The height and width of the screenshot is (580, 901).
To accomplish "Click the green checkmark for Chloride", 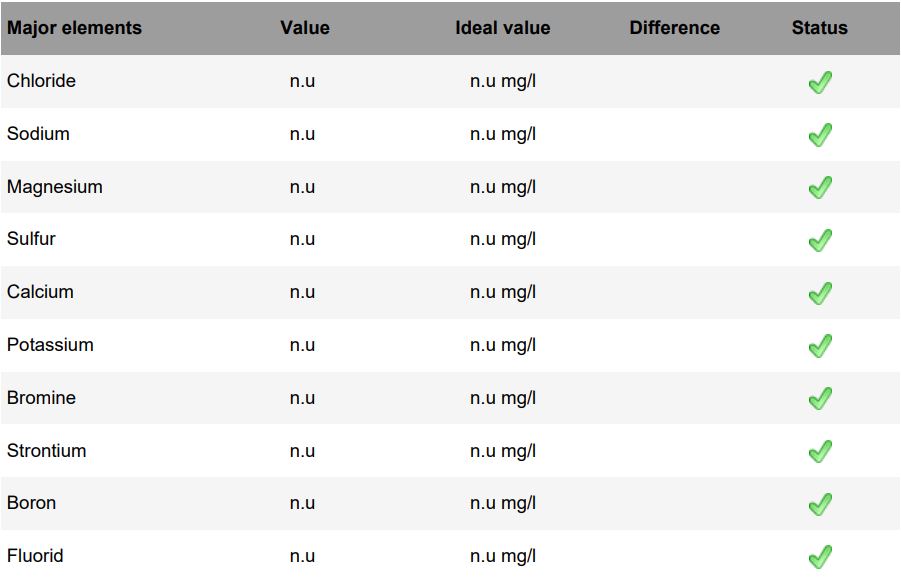I will pos(820,82).
